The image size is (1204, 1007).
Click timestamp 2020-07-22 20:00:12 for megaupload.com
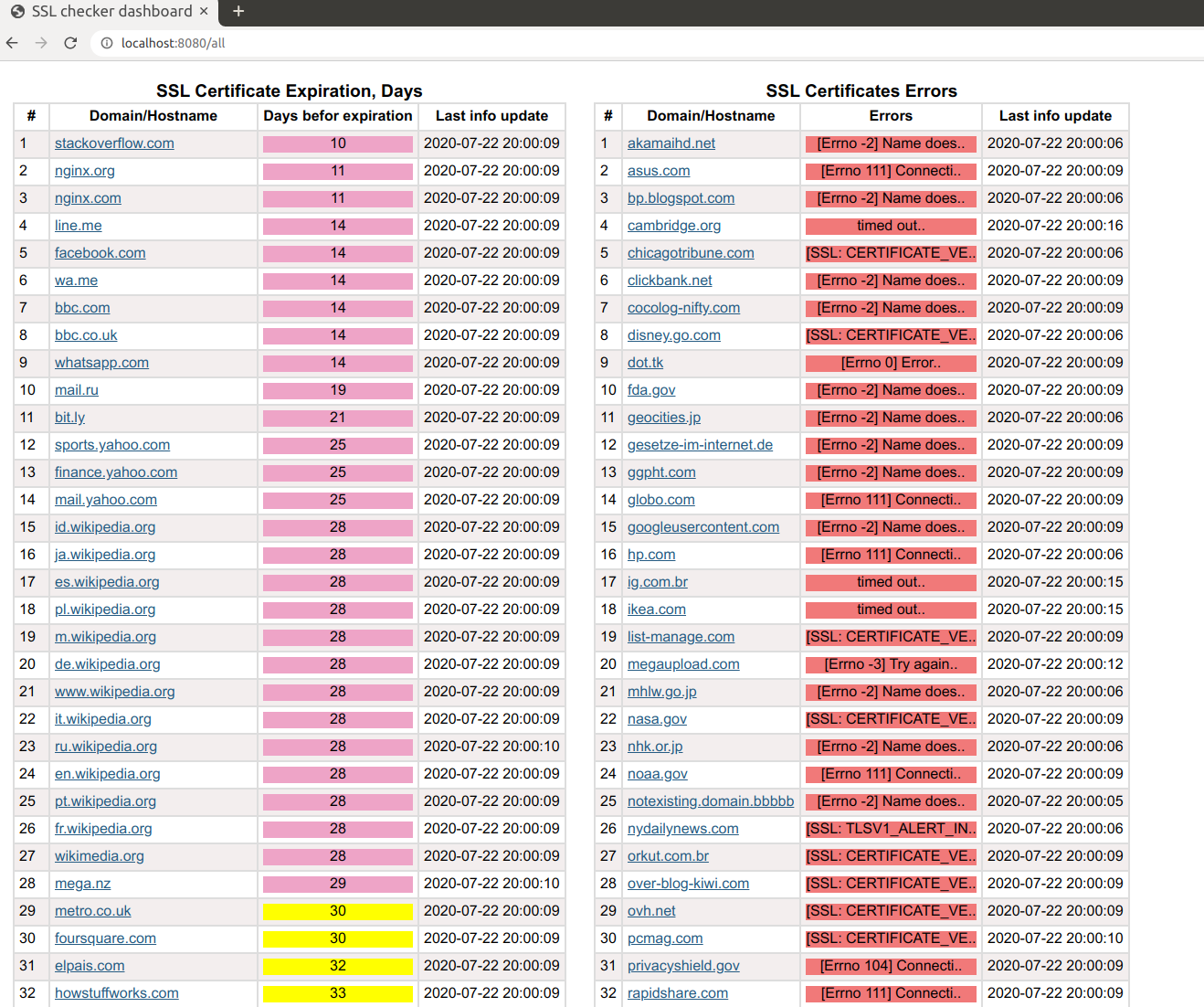tap(1055, 664)
